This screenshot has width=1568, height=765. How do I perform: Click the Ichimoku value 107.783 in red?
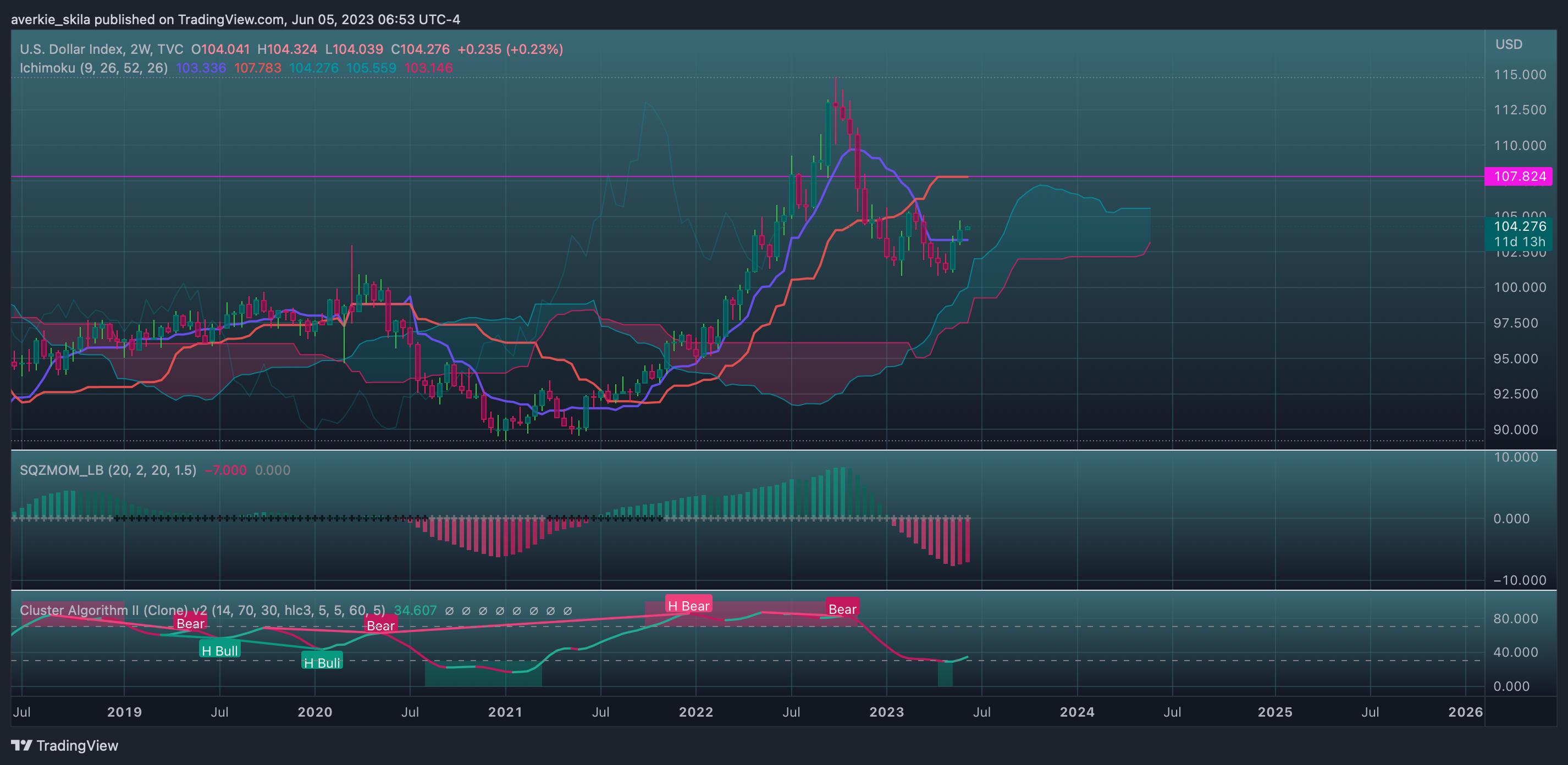click(x=257, y=68)
